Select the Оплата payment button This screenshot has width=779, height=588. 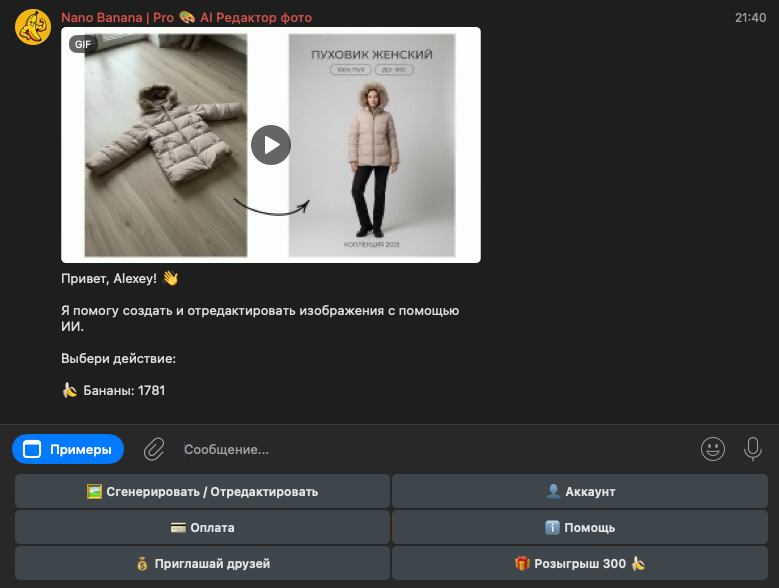[202, 527]
